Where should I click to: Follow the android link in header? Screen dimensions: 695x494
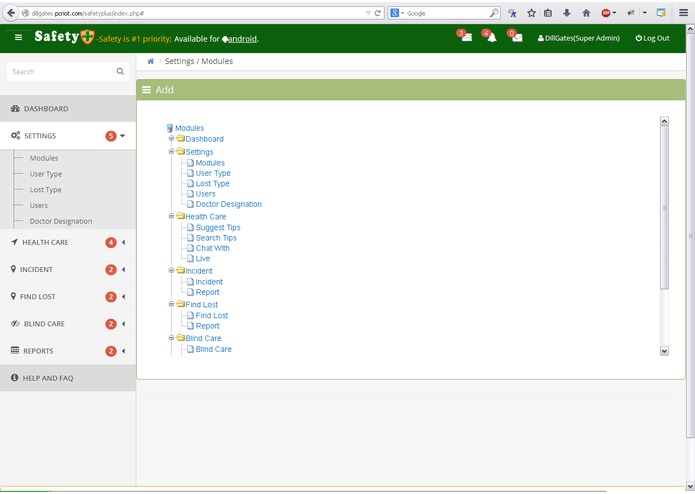point(242,39)
